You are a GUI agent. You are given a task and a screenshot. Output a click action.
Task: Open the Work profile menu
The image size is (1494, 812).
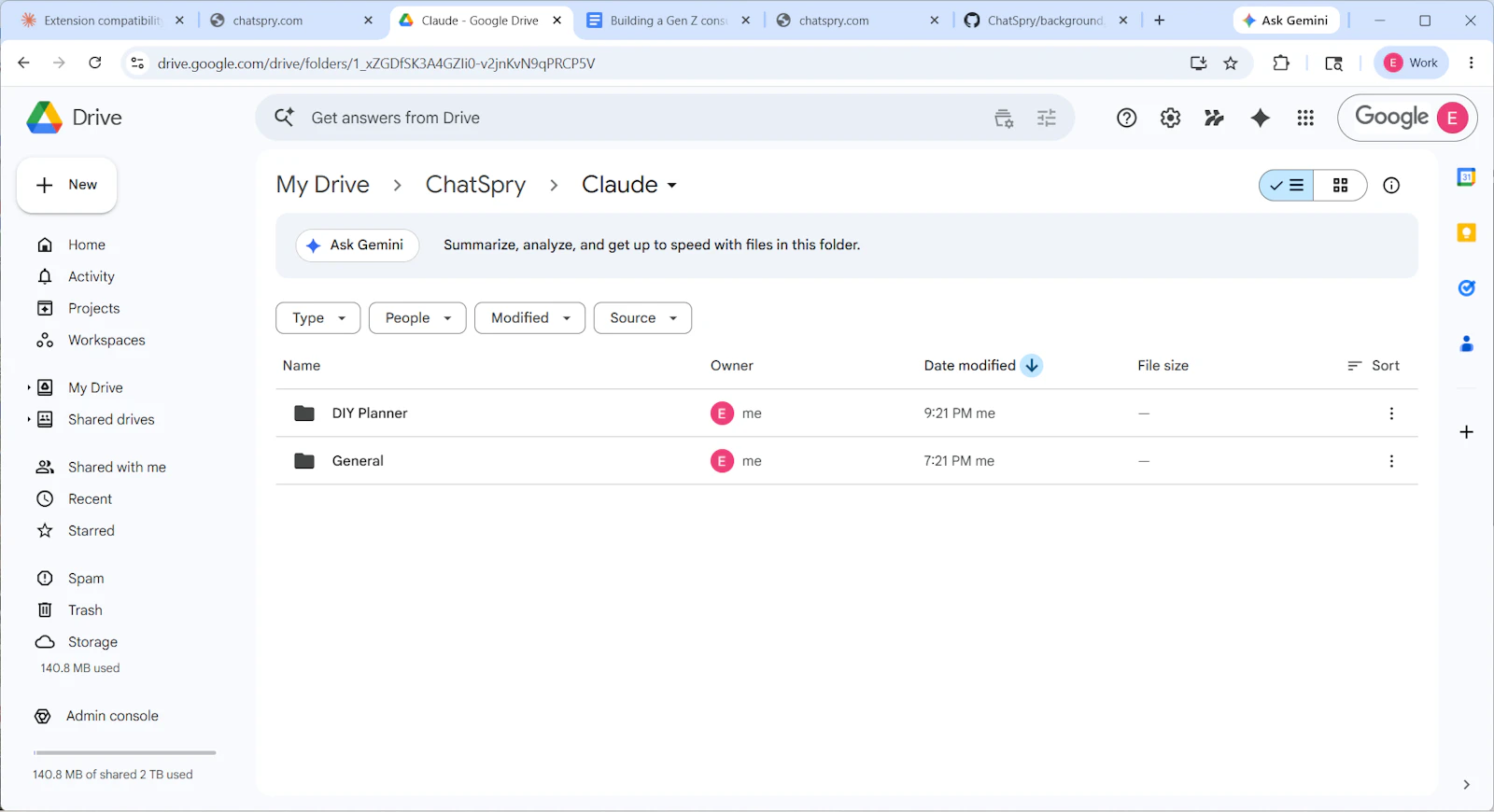[1411, 63]
